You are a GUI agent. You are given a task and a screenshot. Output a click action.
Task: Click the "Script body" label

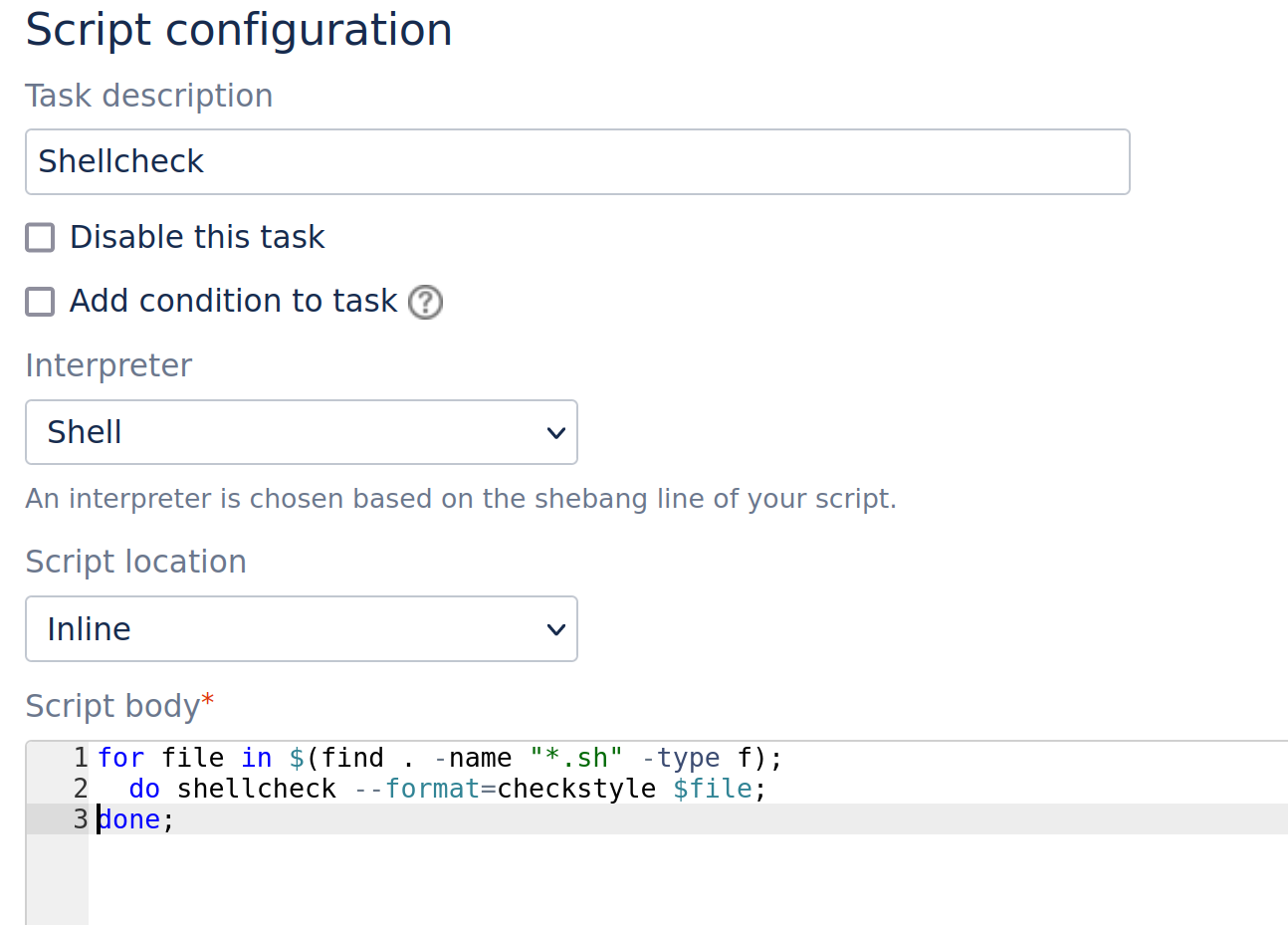pyautogui.click(x=112, y=706)
